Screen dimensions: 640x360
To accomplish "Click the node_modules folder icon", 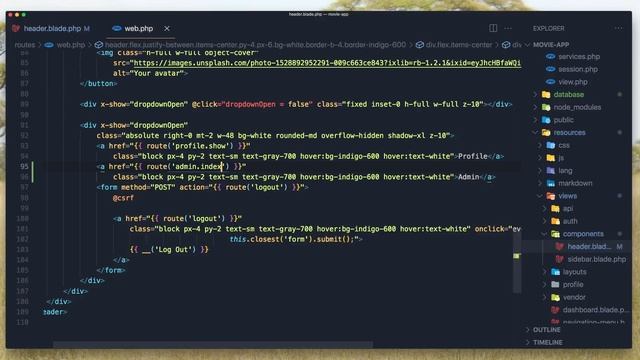I will click(546, 107).
